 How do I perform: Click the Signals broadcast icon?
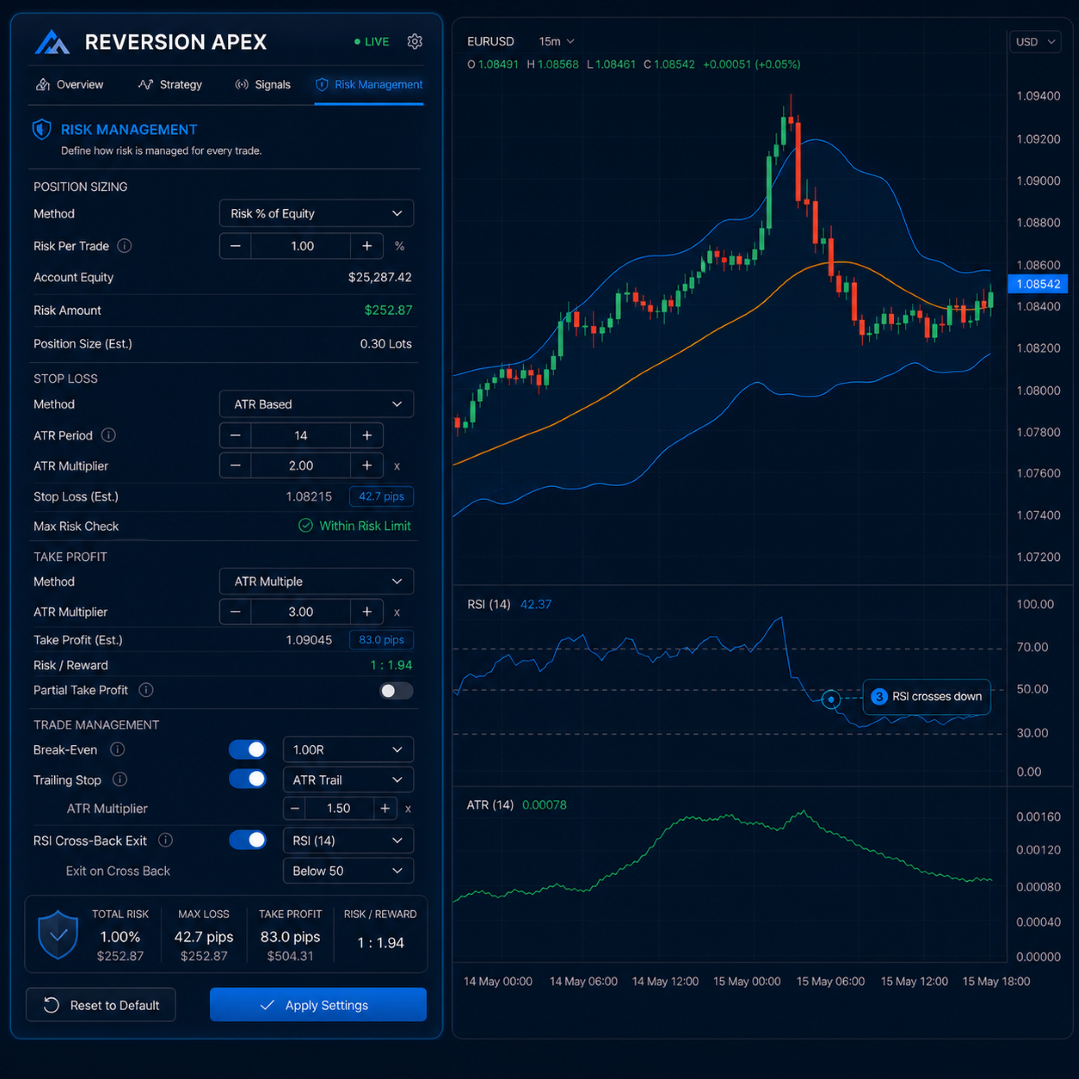click(242, 85)
